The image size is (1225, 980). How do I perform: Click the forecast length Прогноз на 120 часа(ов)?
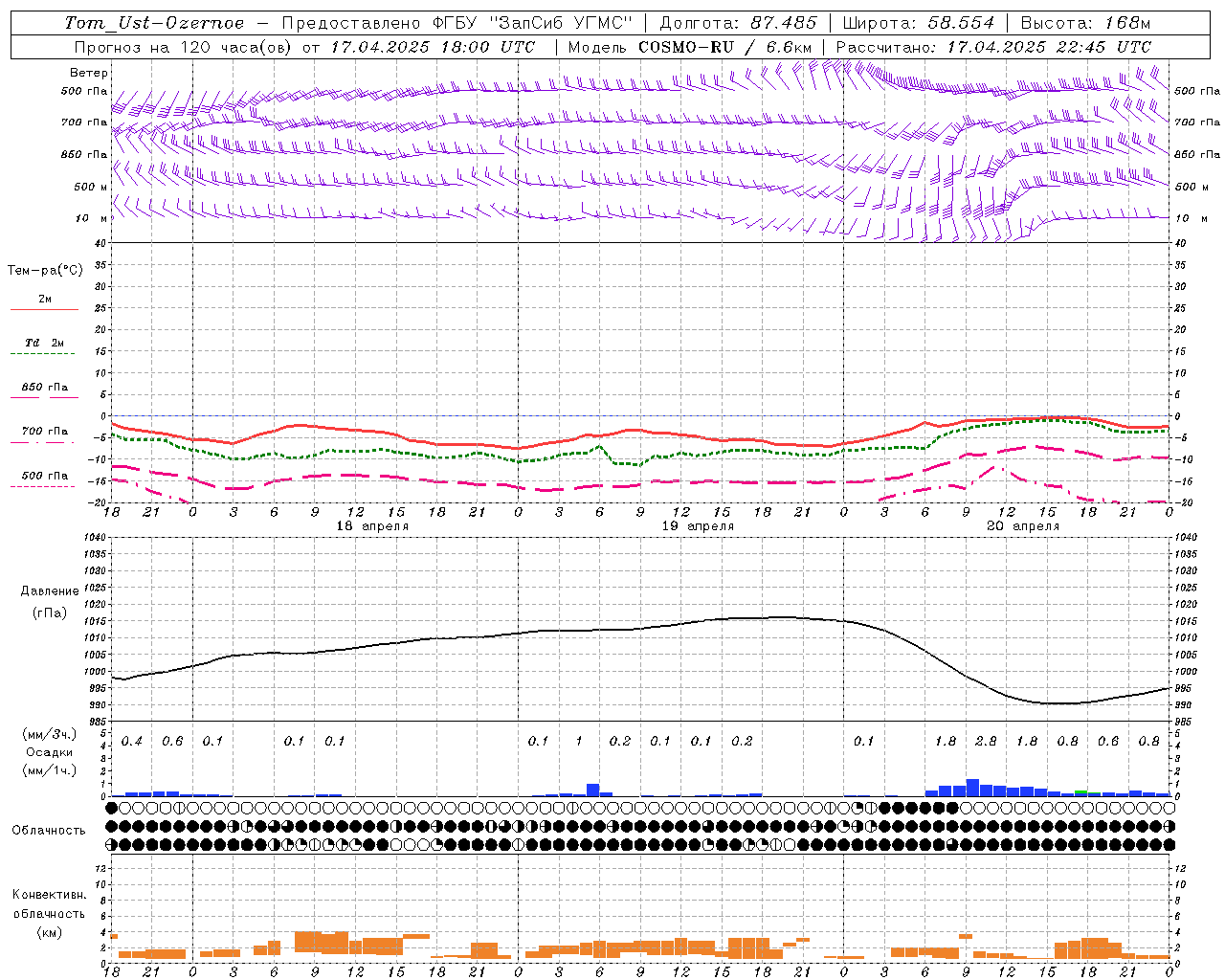184,47
